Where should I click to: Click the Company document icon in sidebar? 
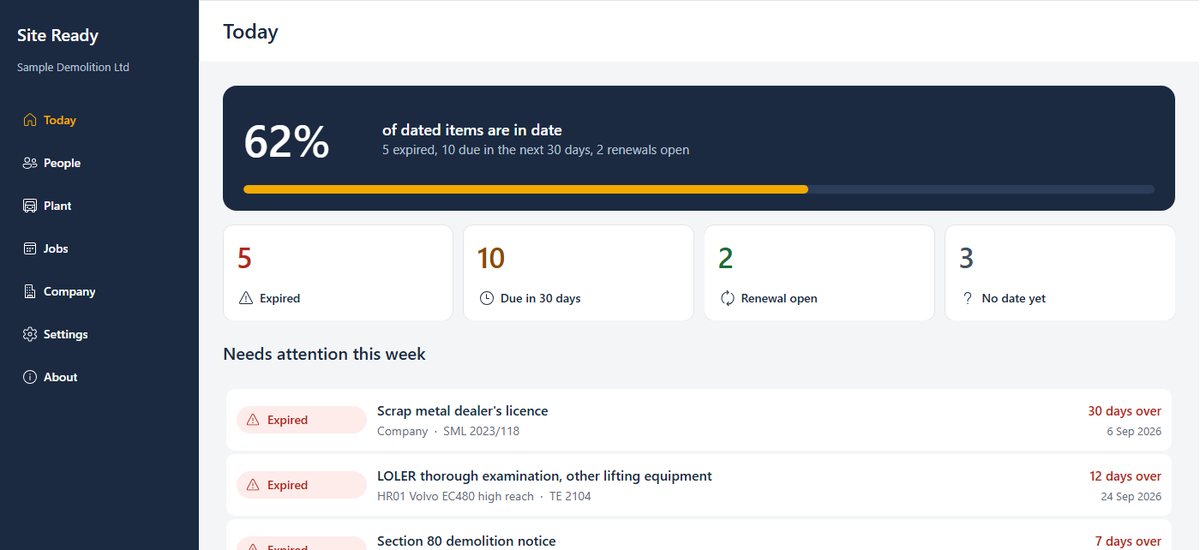(30, 292)
